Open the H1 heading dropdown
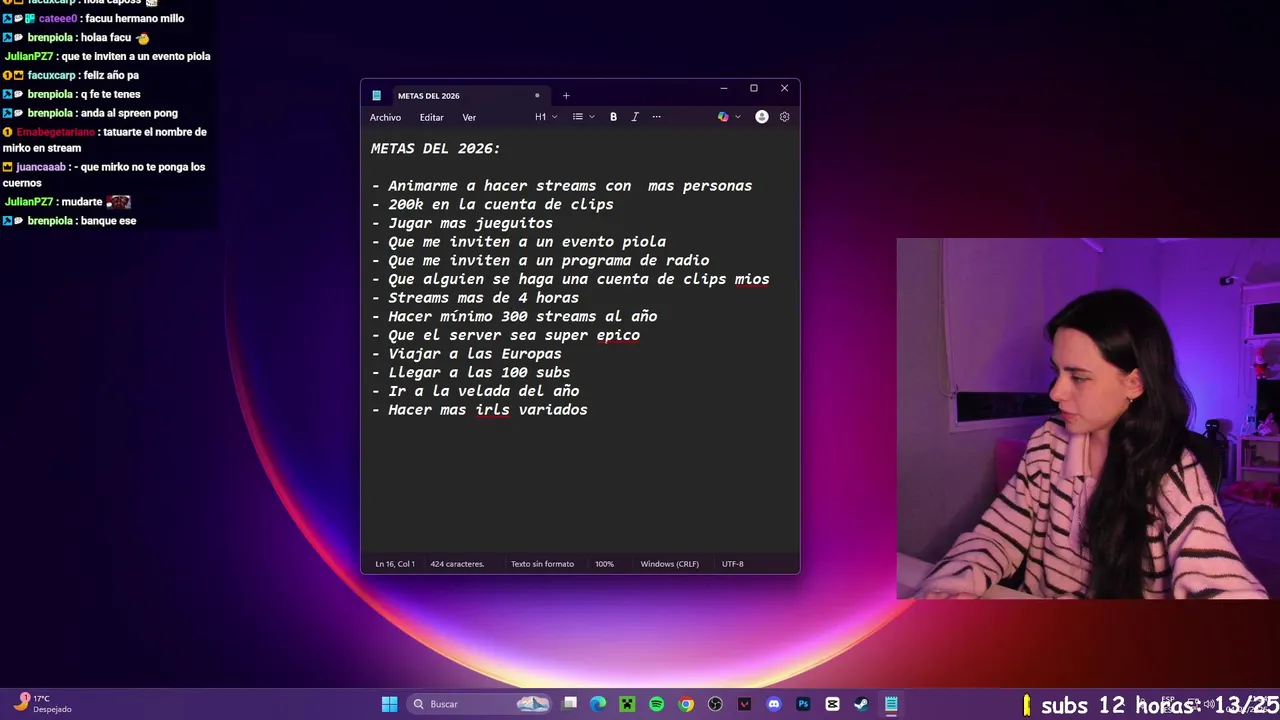1280x720 pixels. click(x=546, y=117)
